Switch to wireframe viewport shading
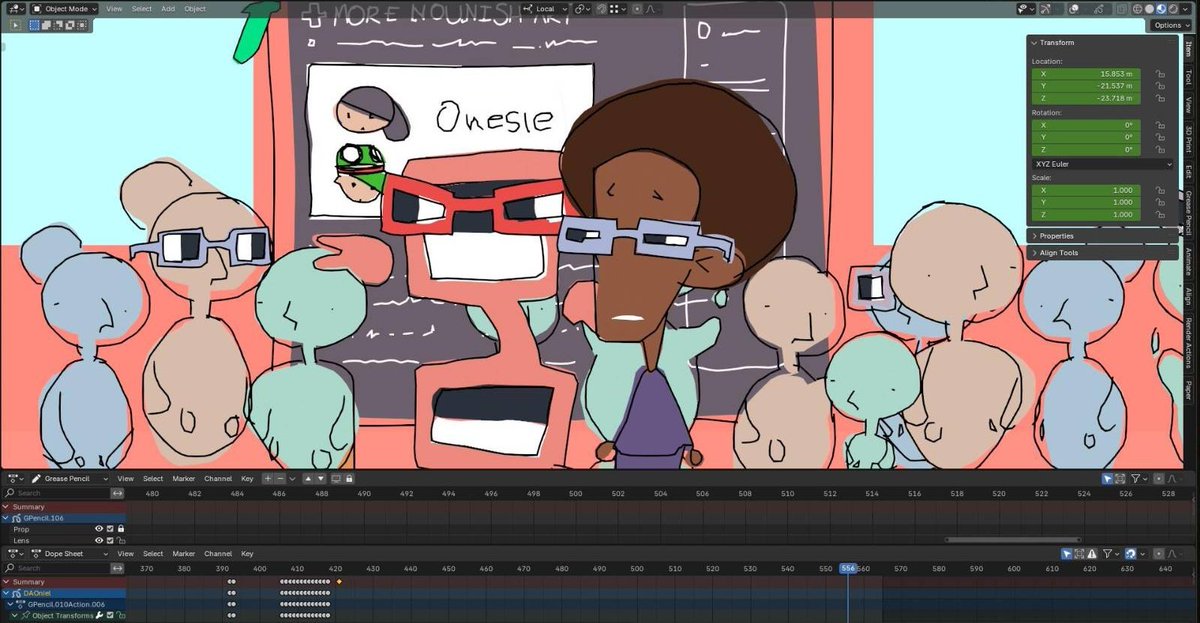Viewport: 1200px width, 623px height. 1135,8
